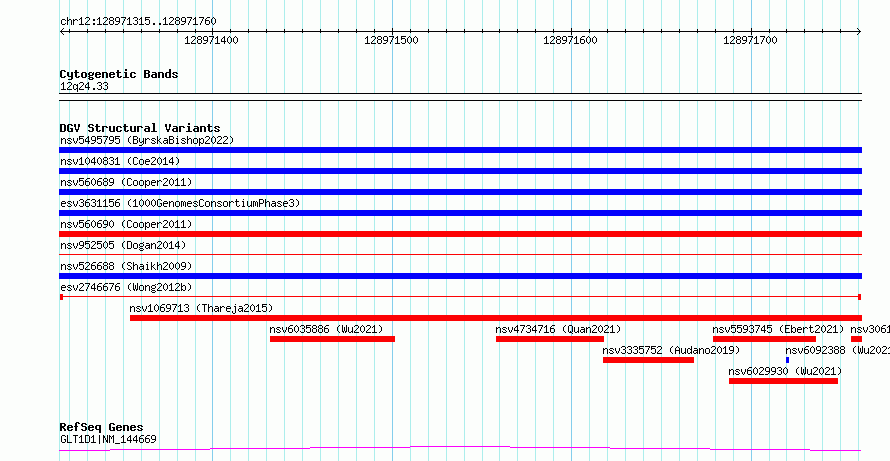Open the nsv5593745 (Ebert2021) label
This screenshot has width=890, height=461.
[778, 329]
